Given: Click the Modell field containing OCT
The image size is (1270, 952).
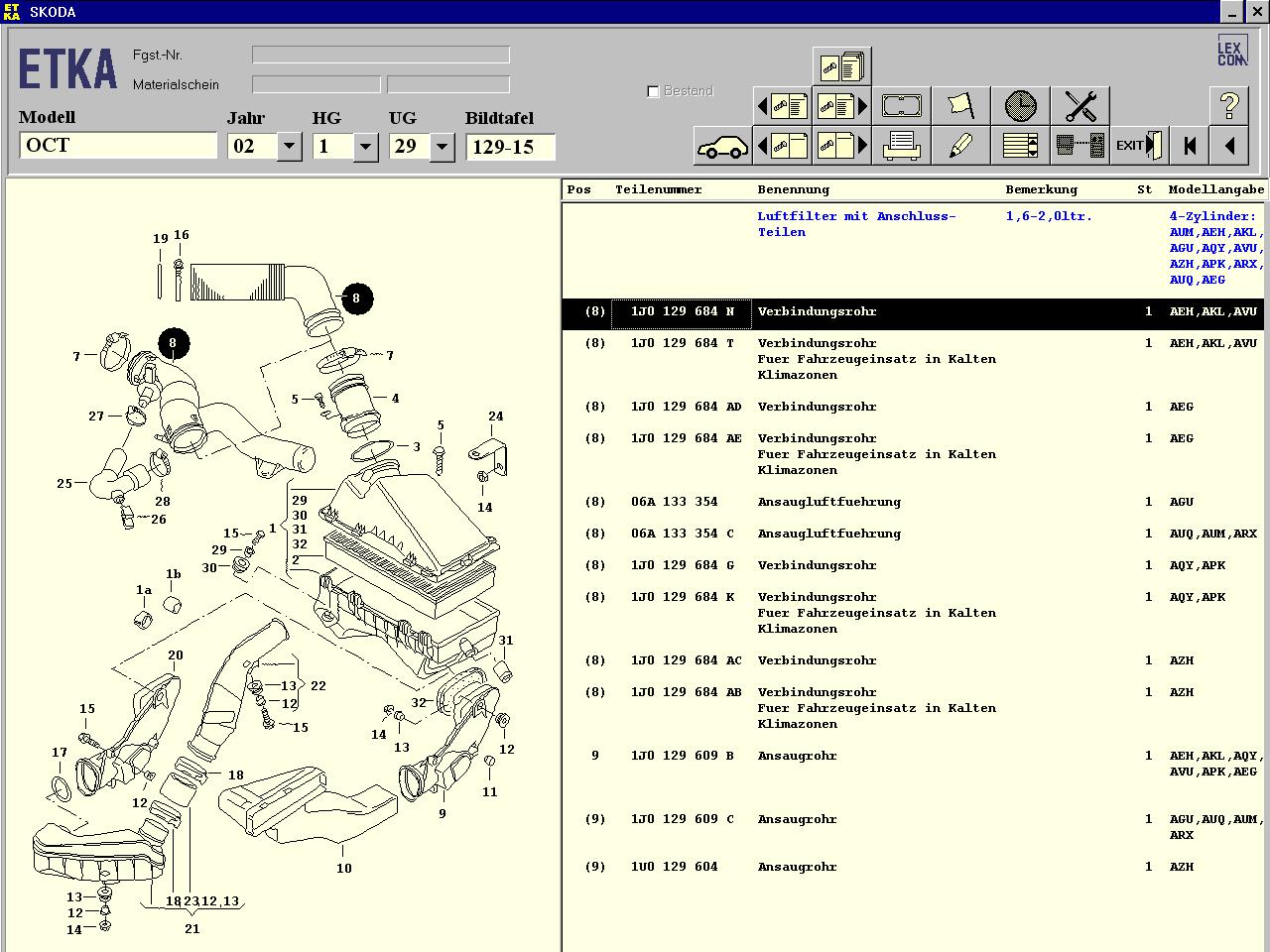Looking at the screenshot, I should (117, 146).
